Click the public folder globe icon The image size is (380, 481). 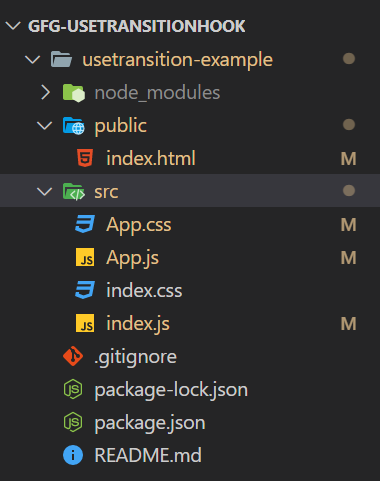[x=74, y=126]
